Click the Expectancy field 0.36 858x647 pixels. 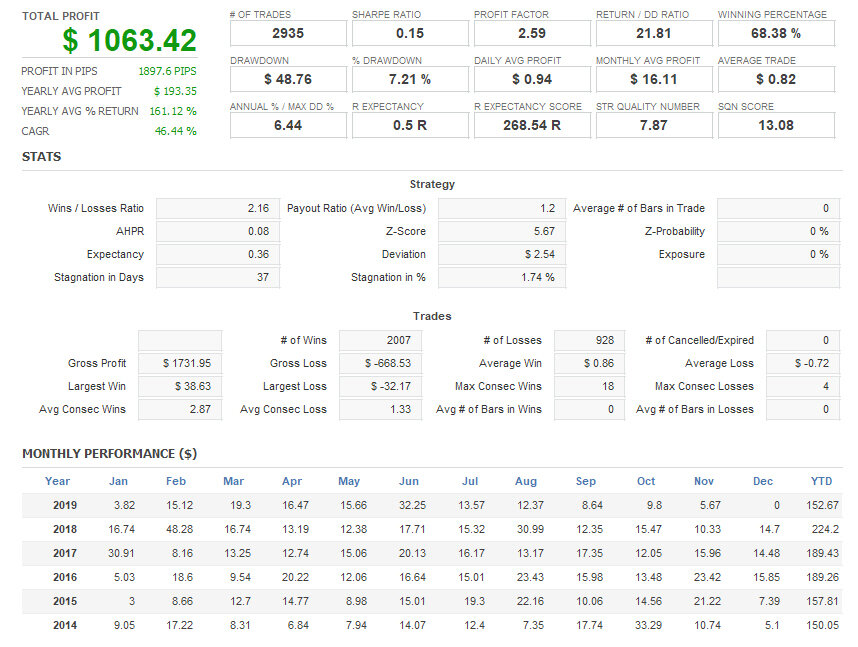click(218, 255)
